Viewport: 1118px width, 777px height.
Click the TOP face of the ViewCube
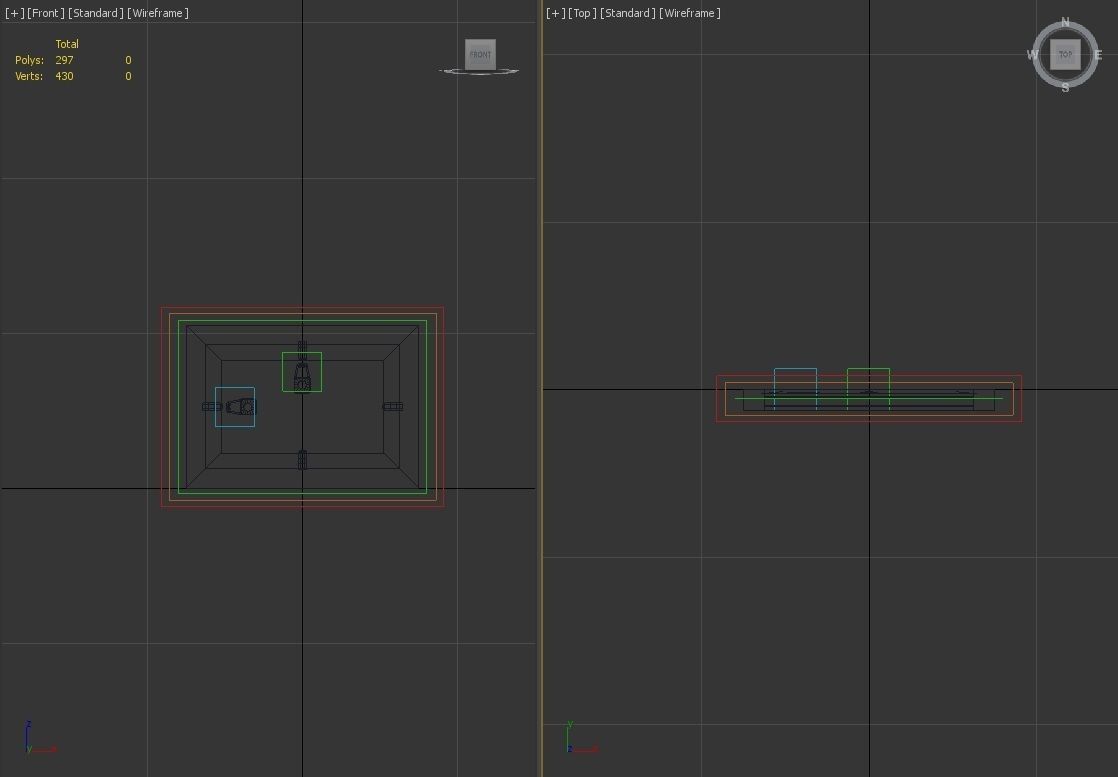click(1065, 54)
